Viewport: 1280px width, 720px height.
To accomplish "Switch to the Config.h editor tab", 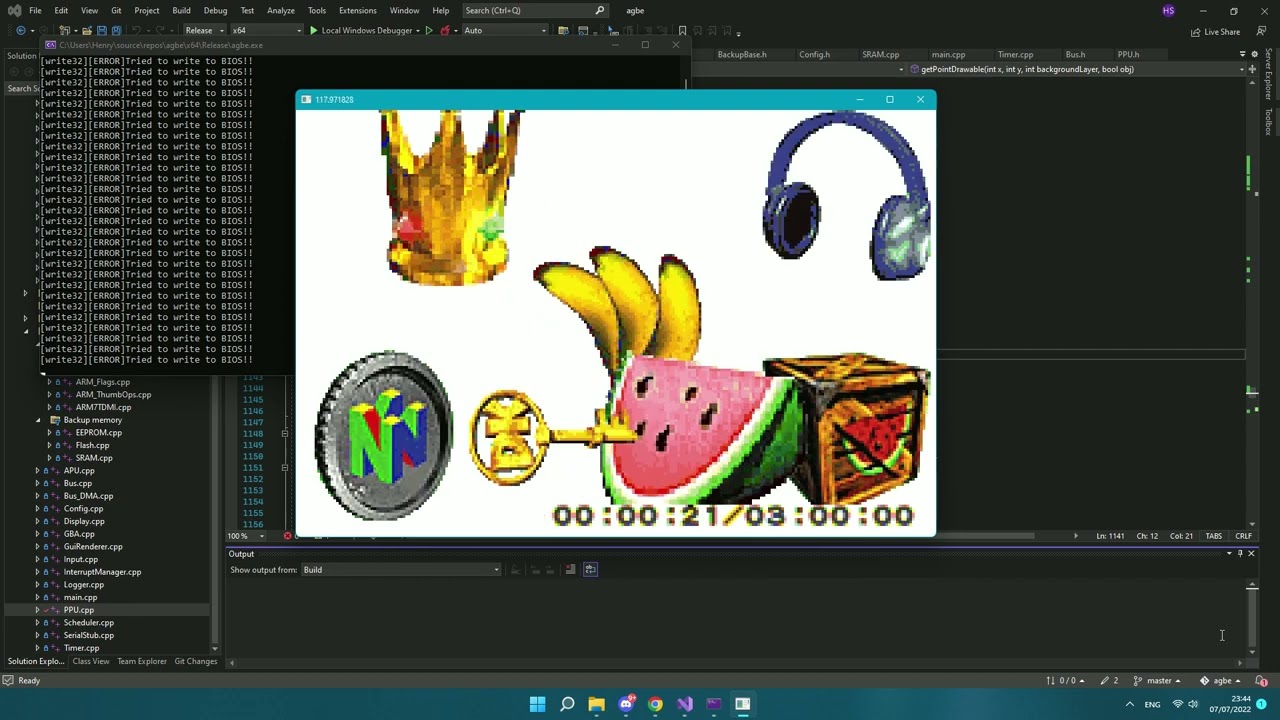I will coord(814,54).
